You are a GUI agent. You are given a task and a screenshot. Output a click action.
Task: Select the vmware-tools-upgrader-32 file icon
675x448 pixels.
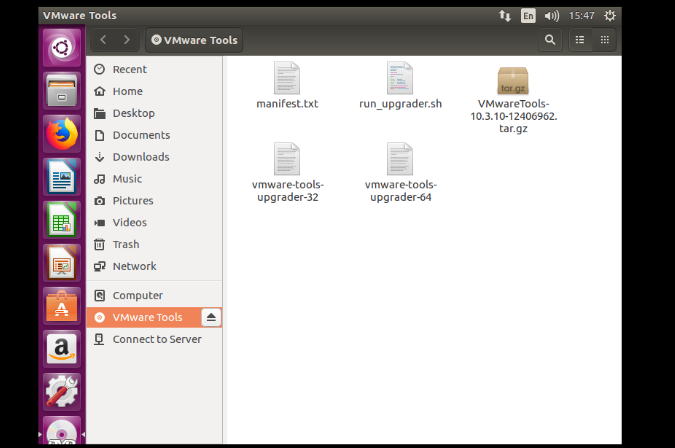pos(287,159)
